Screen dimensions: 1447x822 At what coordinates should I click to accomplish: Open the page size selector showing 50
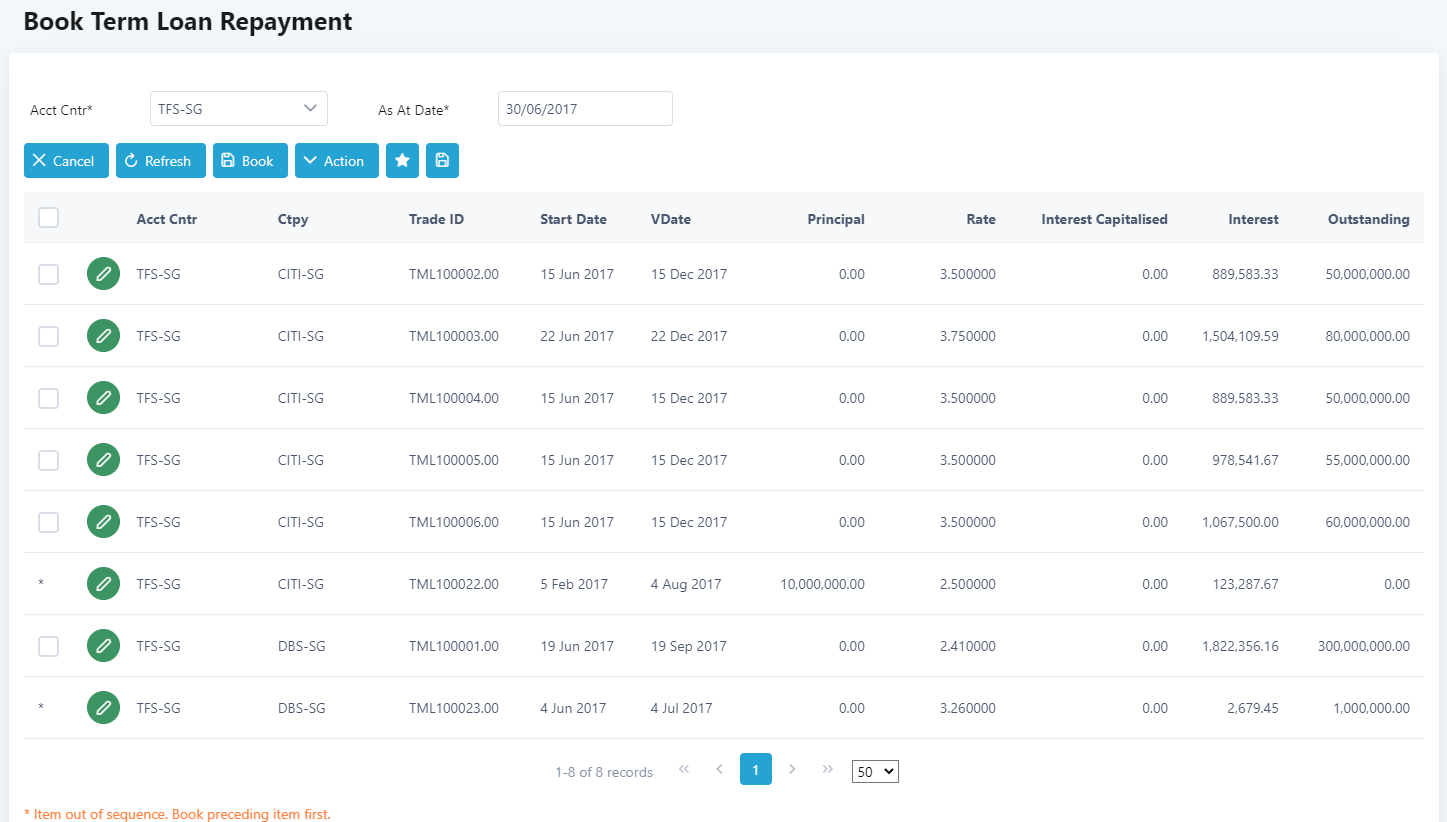[875, 772]
